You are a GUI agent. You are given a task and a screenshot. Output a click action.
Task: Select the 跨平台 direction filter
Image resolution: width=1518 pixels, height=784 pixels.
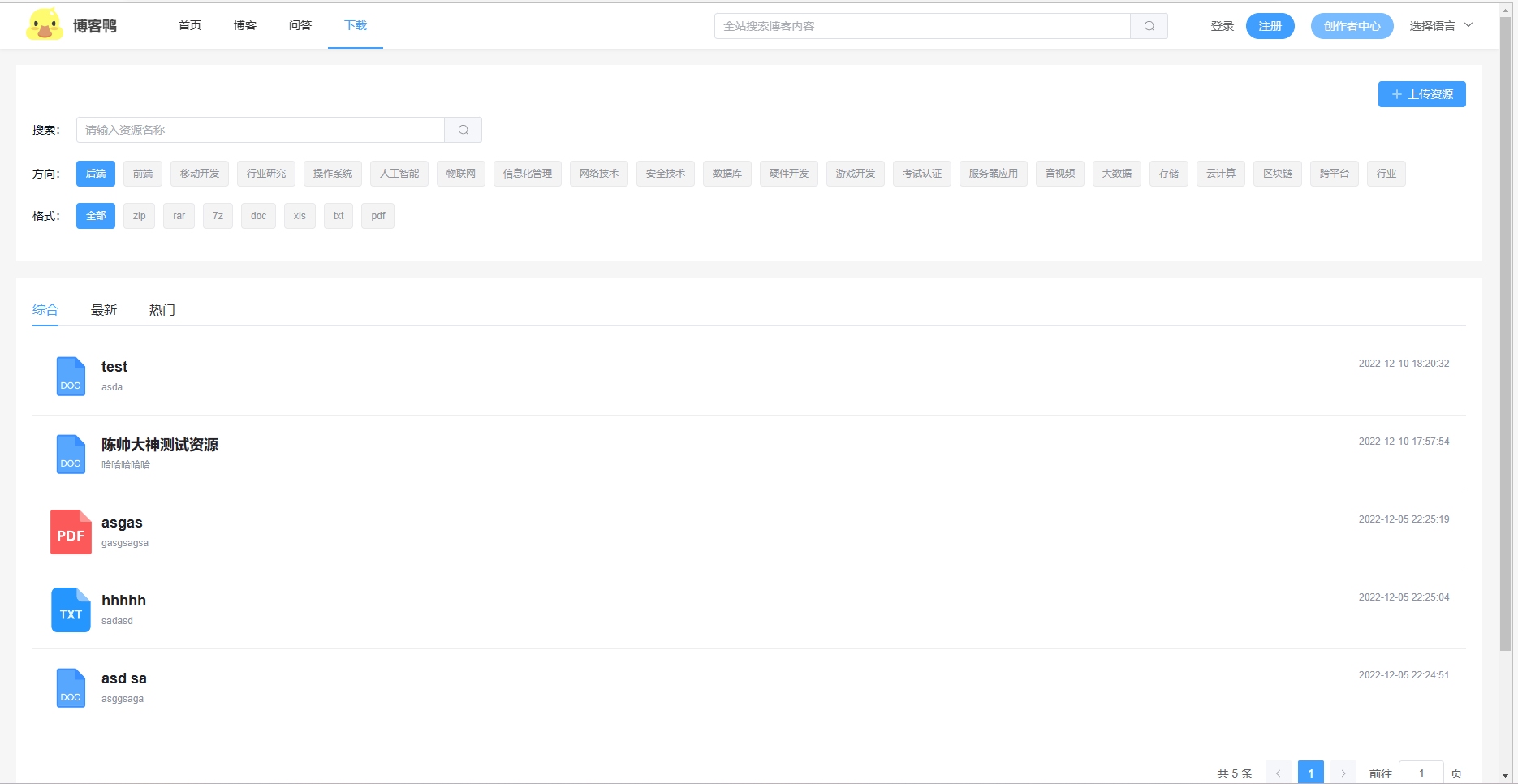coord(1335,174)
